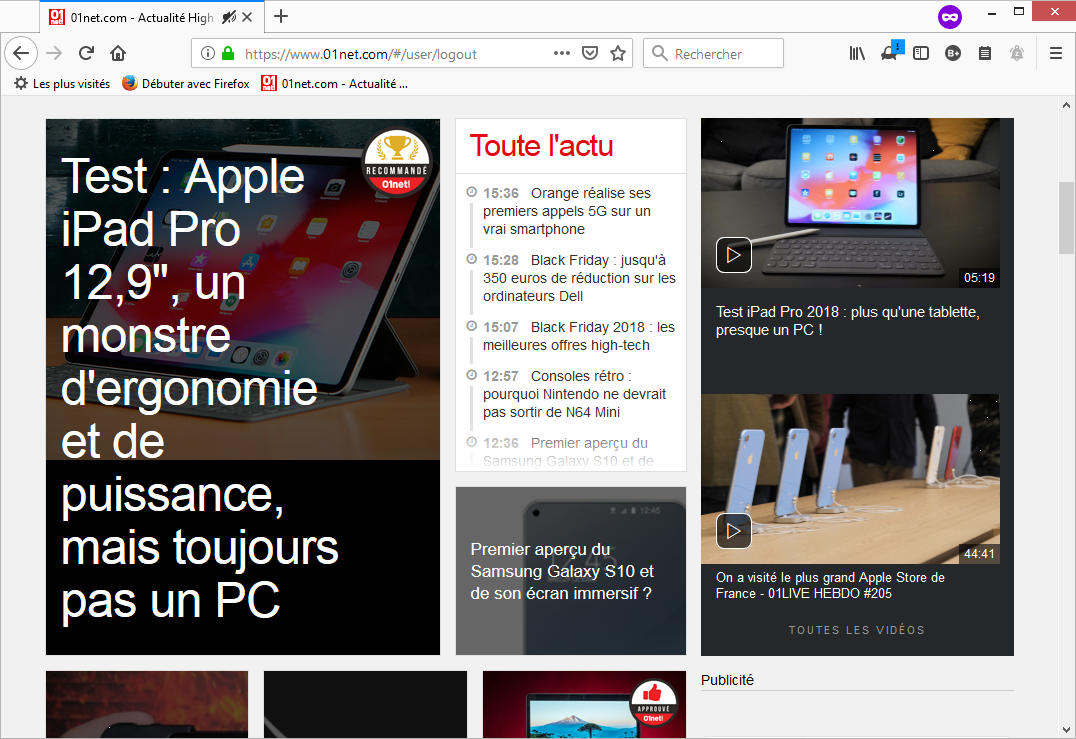The height and width of the screenshot is (739, 1076).
Task: Click the forward navigation arrow
Action: tap(54, 54)
